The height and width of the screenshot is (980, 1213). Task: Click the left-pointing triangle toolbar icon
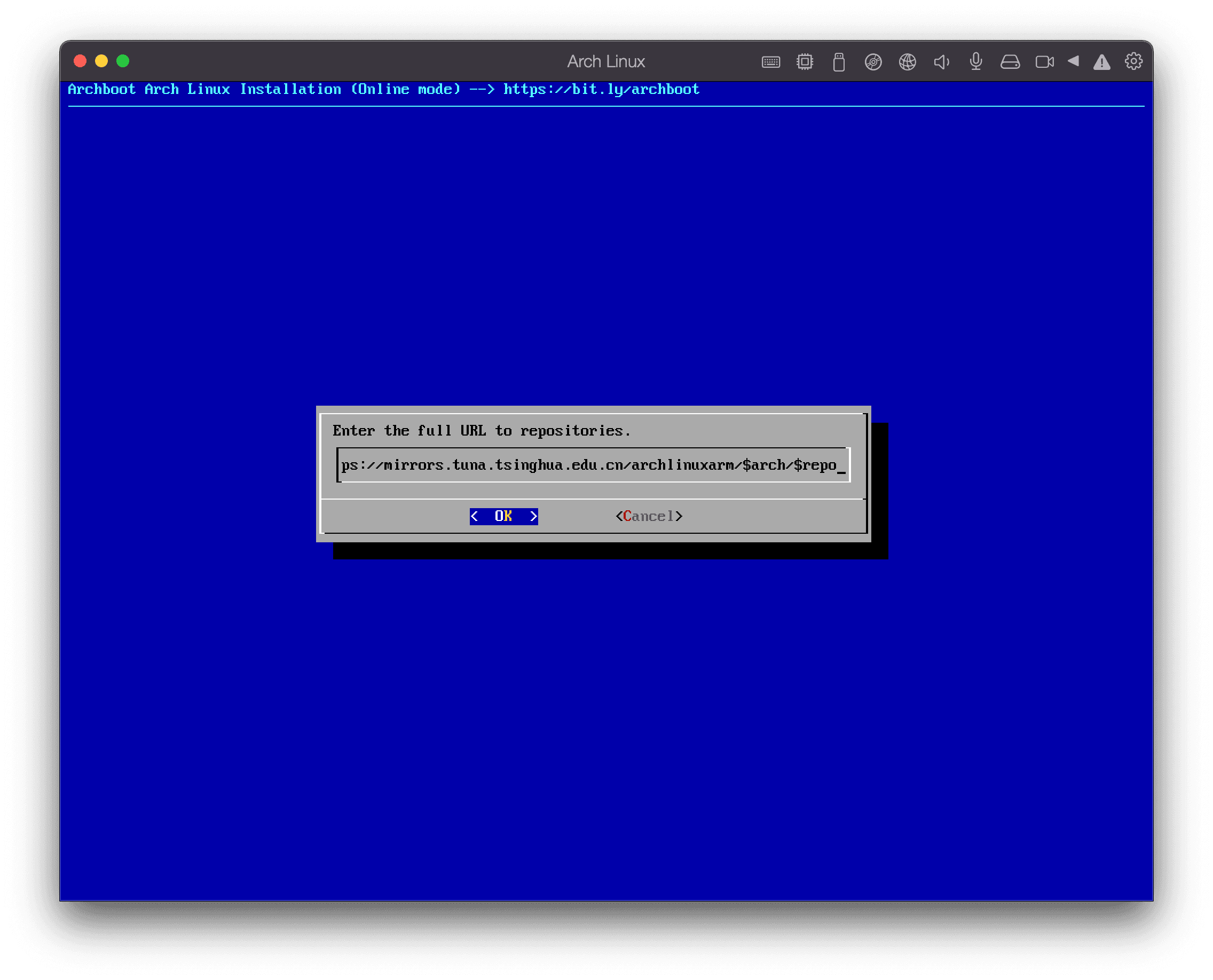click(x=1074, y=61)
